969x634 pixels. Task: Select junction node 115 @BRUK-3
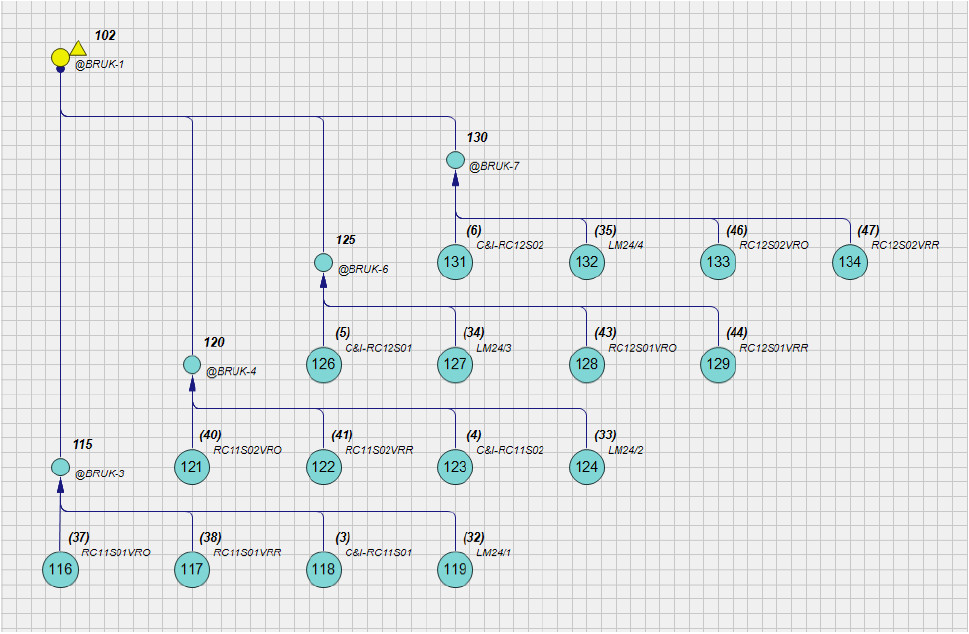(60, 467)
